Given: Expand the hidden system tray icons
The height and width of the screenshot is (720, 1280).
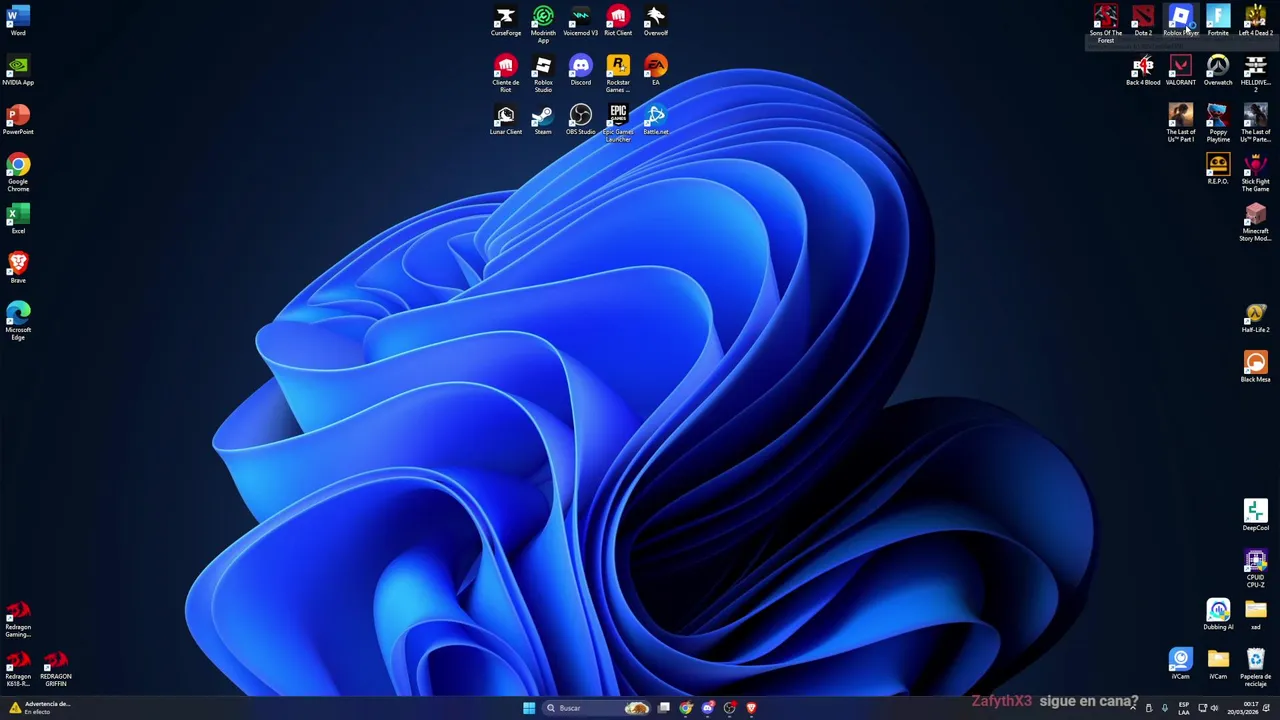Looking at the screenshot, I should tap(1132, 708).
